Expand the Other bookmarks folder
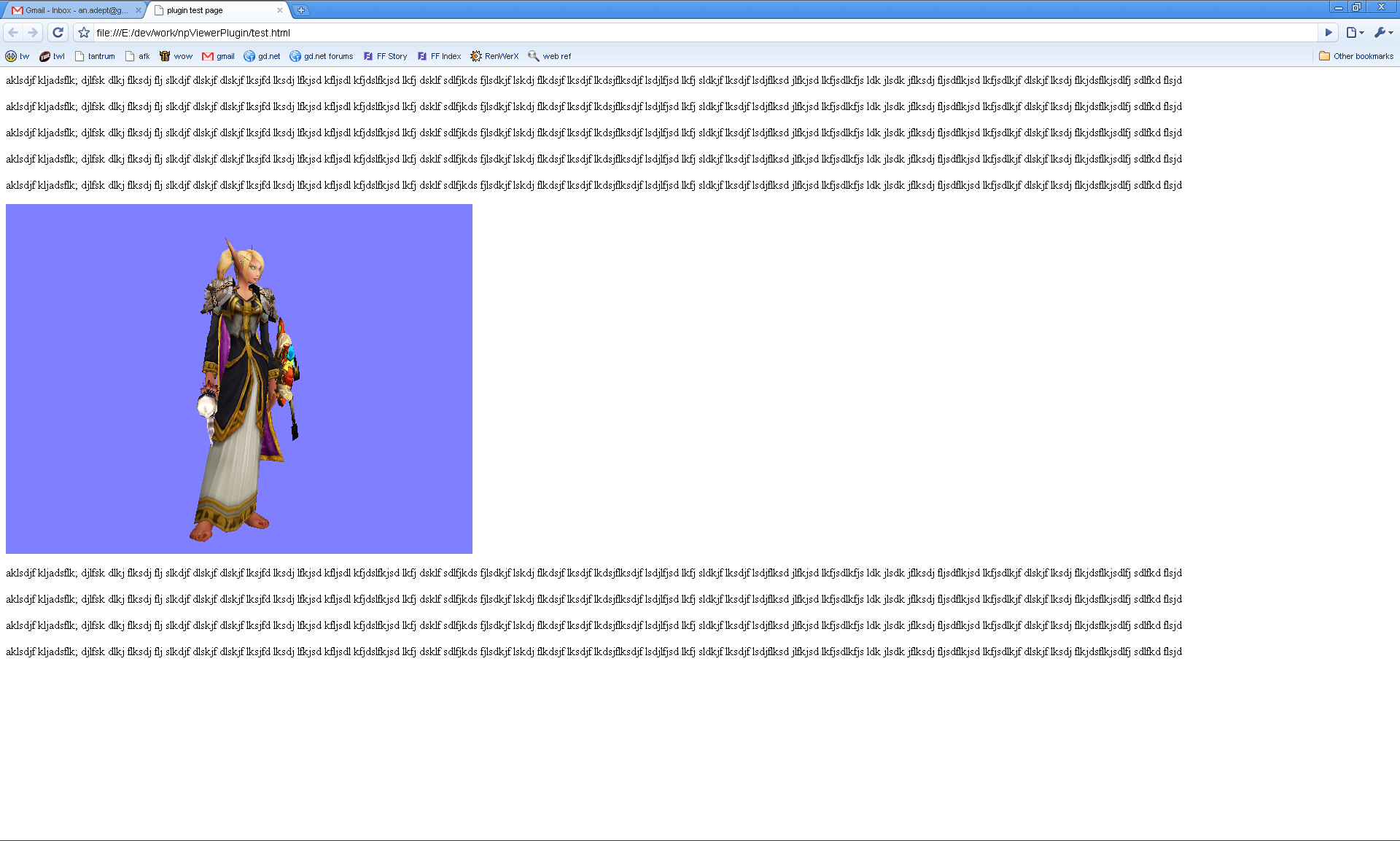1400x841 pixels. (x=1356, y=56)
